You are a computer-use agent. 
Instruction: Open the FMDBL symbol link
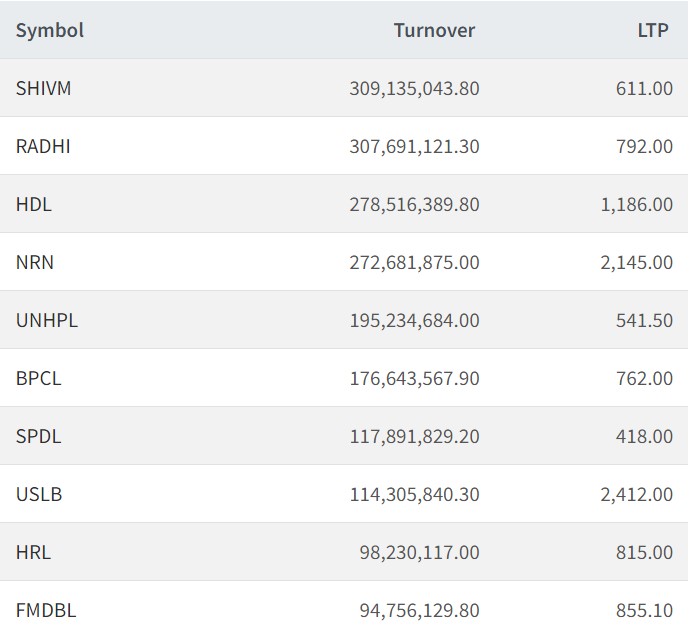46,610
